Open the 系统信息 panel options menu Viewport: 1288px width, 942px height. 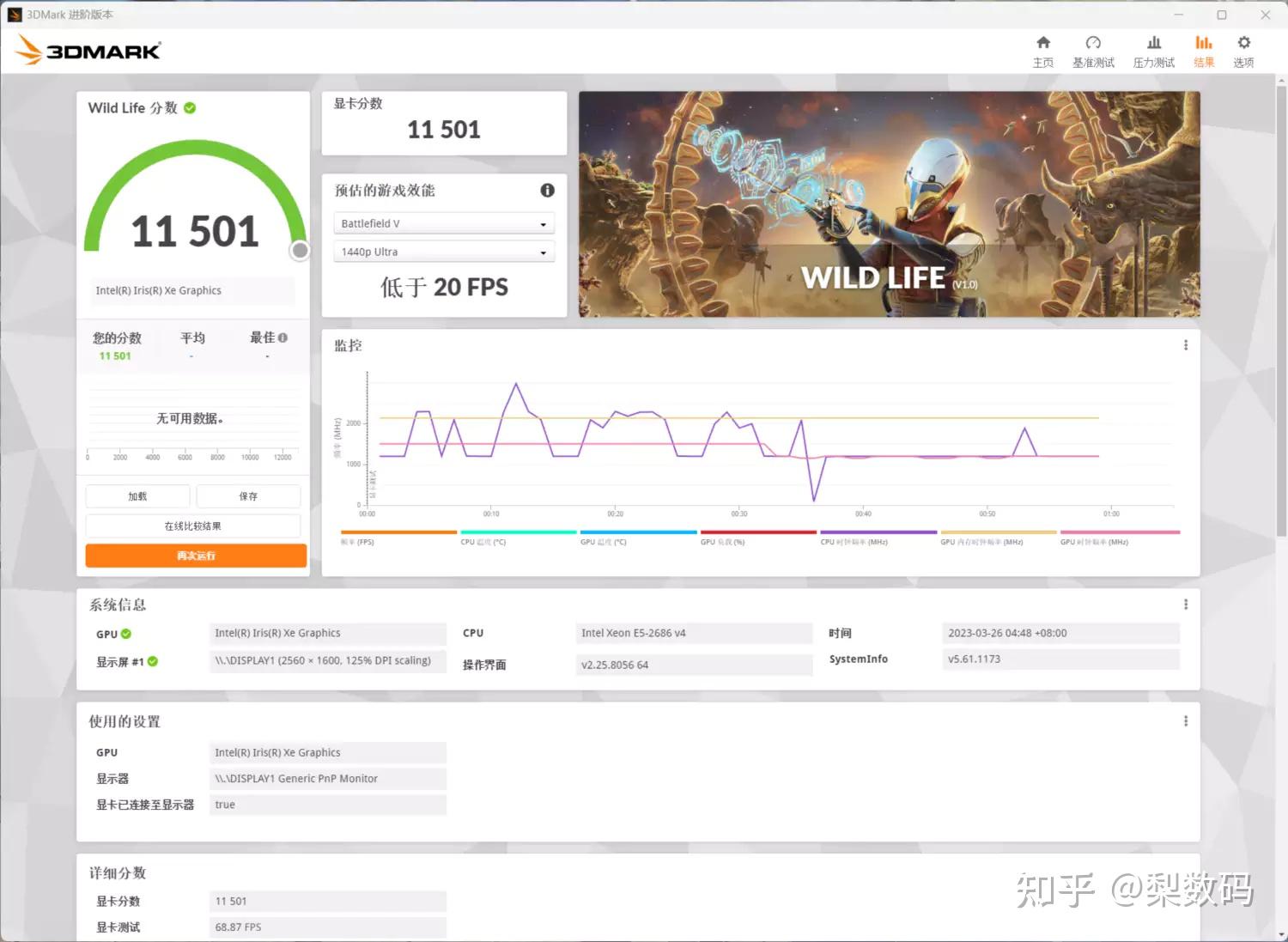[x=1186, y=604]
